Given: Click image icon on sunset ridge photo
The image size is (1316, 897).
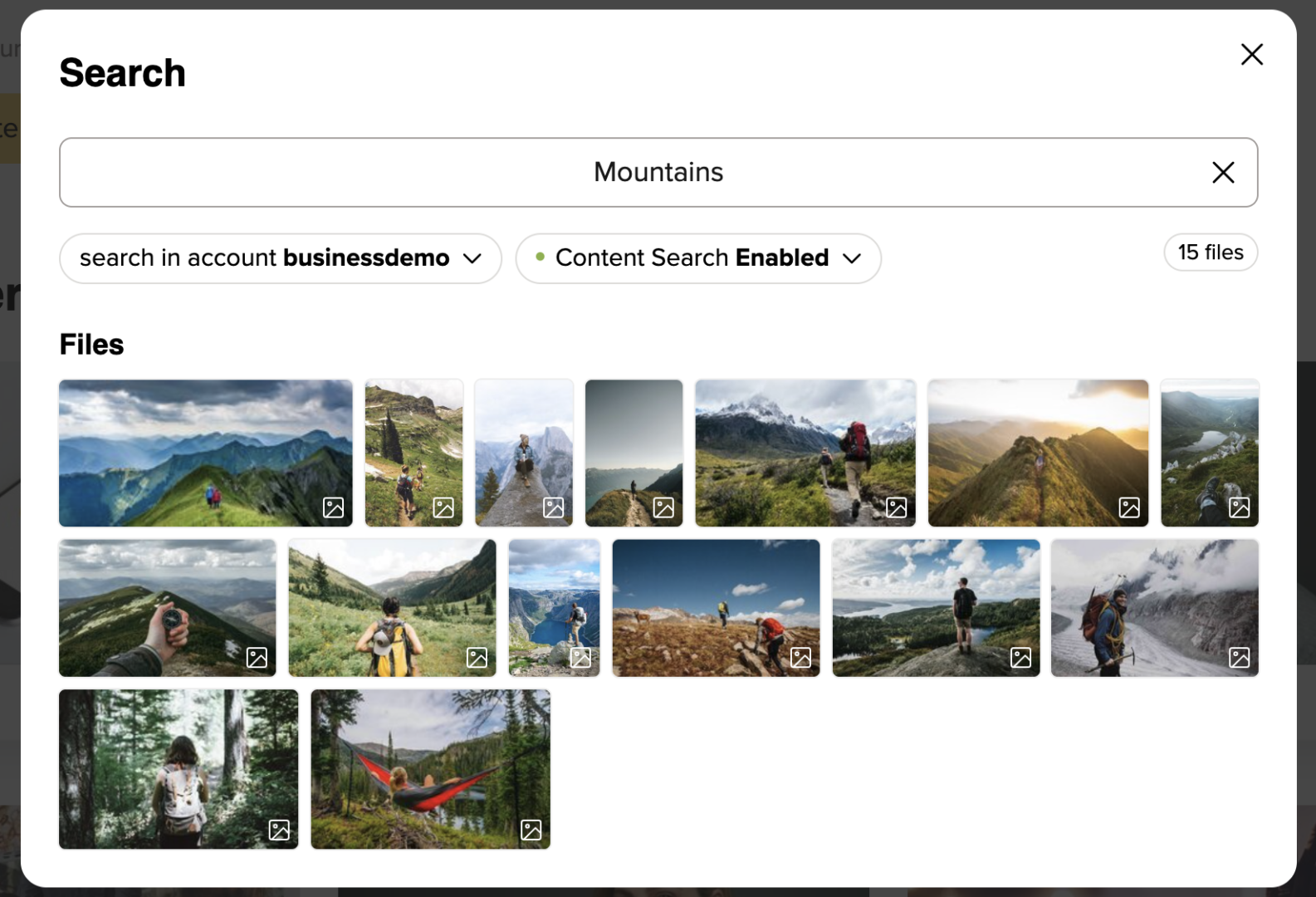Looking at the screenshot, I should 1129,507.
